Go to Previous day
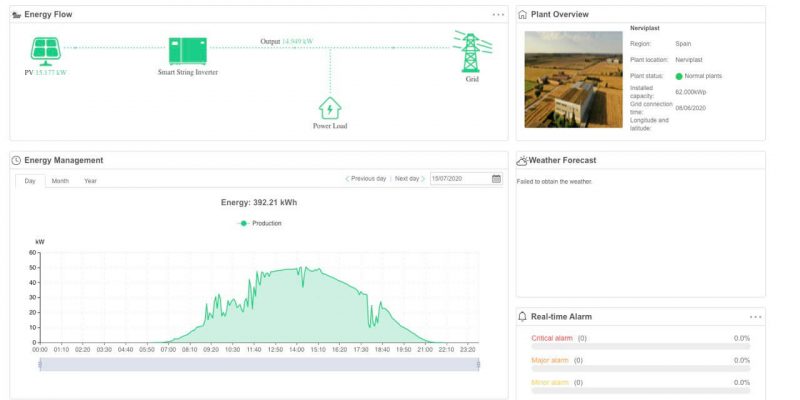Image resolution: width=800 pixels, height=400 pixels. click(x=366, y=179)
